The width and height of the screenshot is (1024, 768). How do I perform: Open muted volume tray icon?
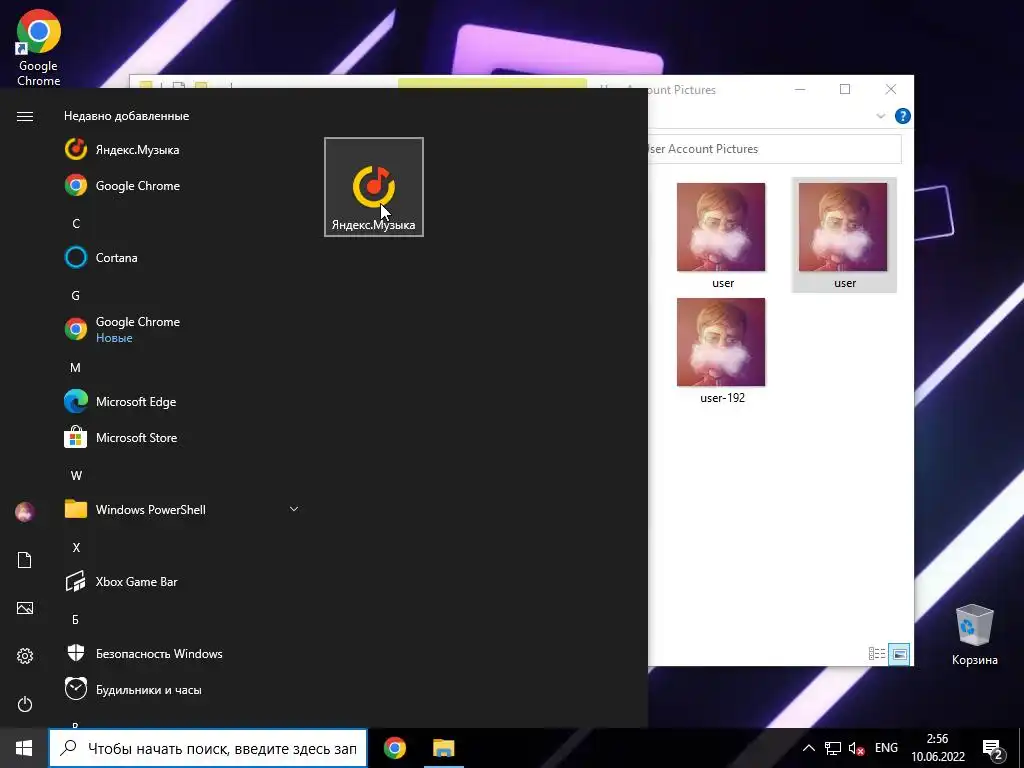(x=856, y=748)
